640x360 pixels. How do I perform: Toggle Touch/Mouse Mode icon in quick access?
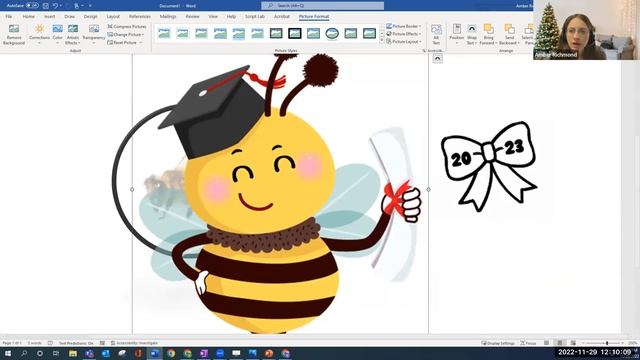pos(76,6)
